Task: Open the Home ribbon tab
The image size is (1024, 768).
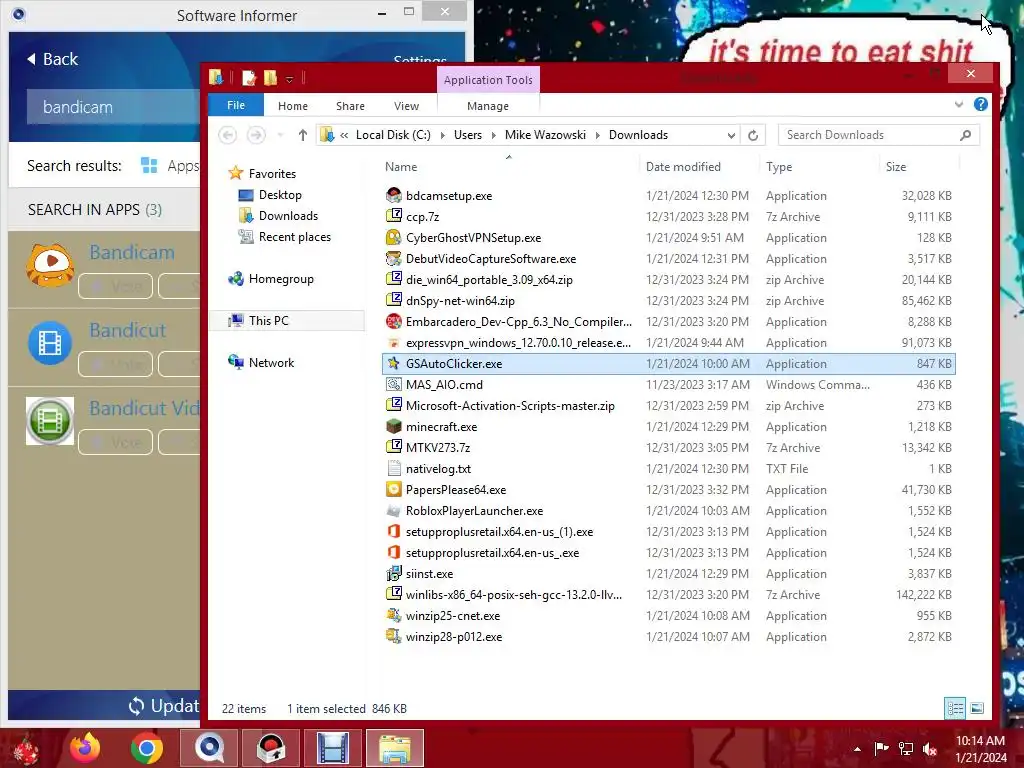Action: pos(293,106)
